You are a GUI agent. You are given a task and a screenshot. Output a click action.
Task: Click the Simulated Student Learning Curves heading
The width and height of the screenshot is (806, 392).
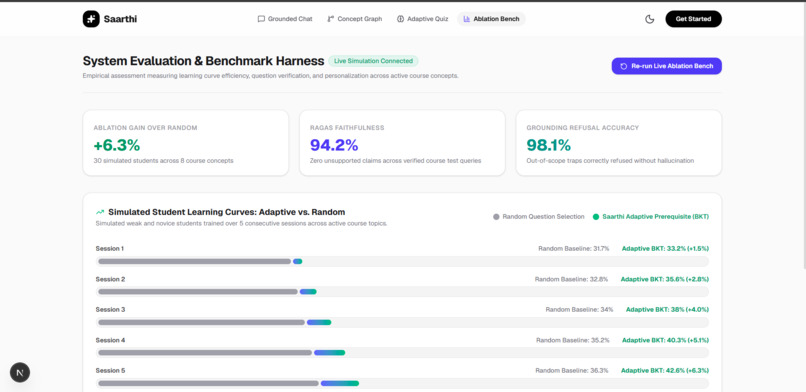pos(227,212)
